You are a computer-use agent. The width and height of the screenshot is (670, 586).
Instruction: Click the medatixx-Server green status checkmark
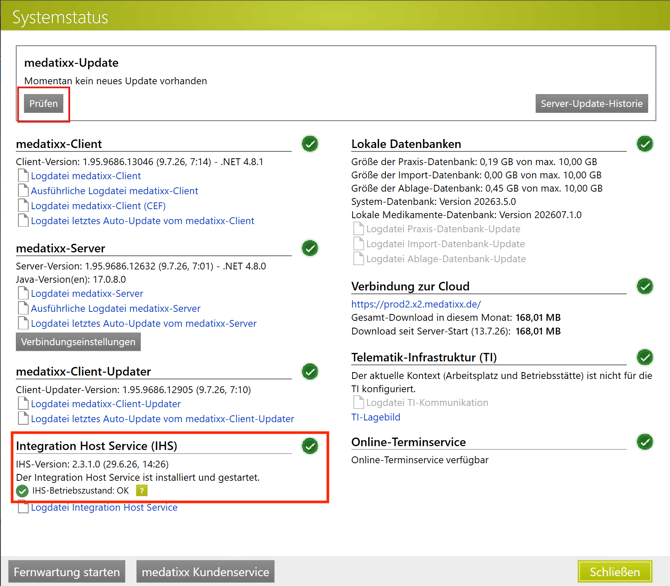(x=310, y=248)
